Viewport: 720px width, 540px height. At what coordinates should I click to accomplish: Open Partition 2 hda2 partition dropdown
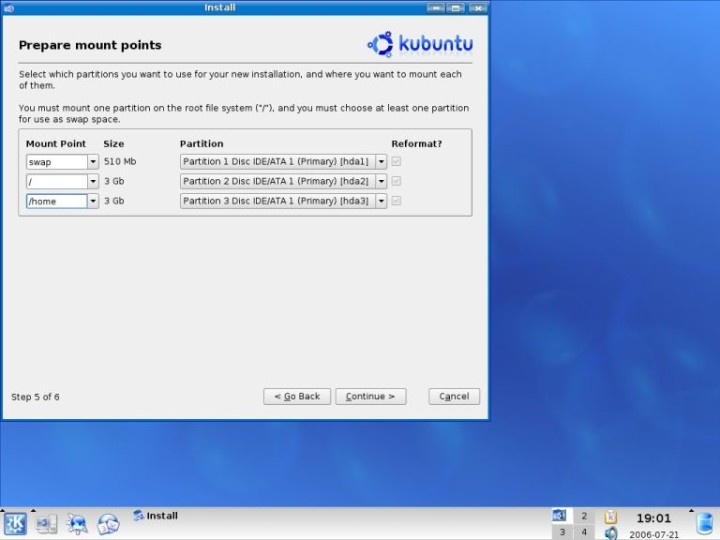[x=380, y=181]
